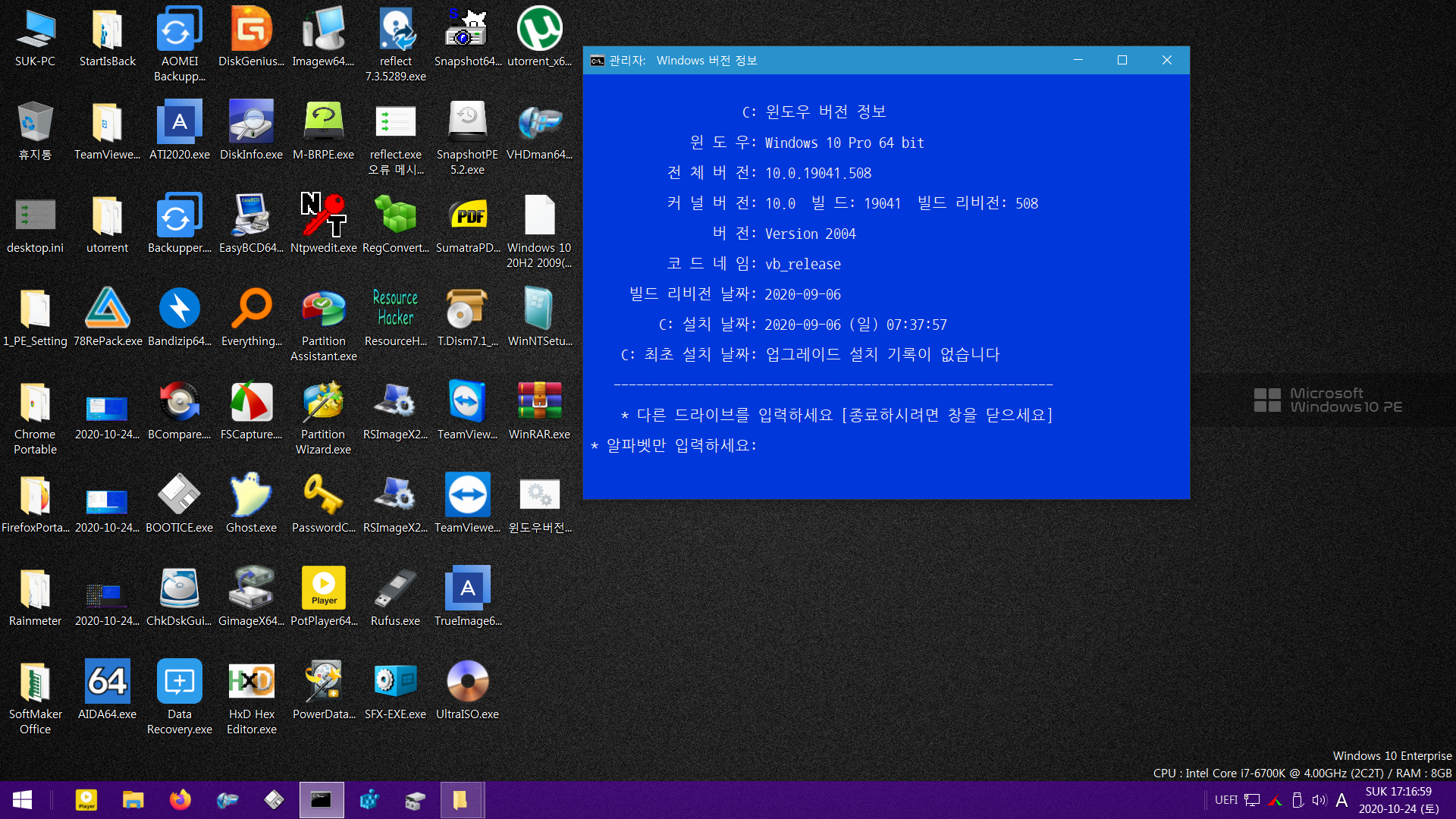Open the FSCapture icon
This screenshot has height=819, width=1456.
pyautogui.click(x=251, y=410)
